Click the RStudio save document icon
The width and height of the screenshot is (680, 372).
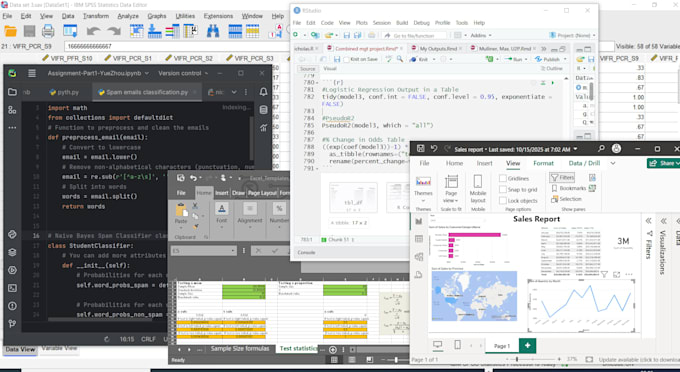(x=337, y=59)
